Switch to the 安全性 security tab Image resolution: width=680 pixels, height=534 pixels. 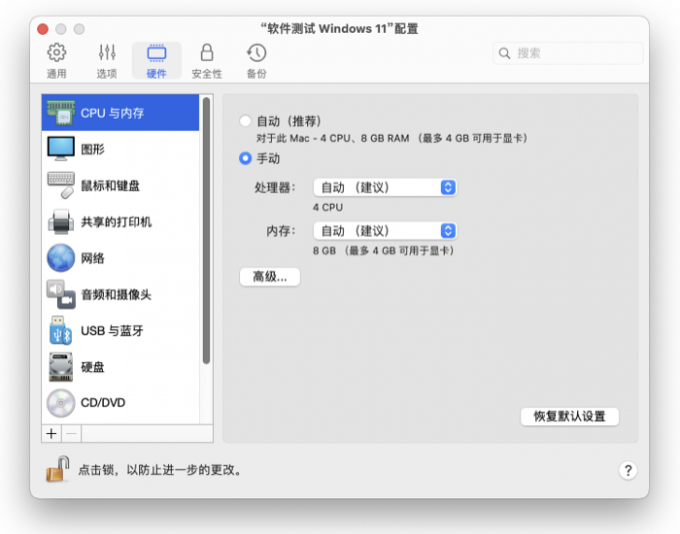(x=207, y=60)
